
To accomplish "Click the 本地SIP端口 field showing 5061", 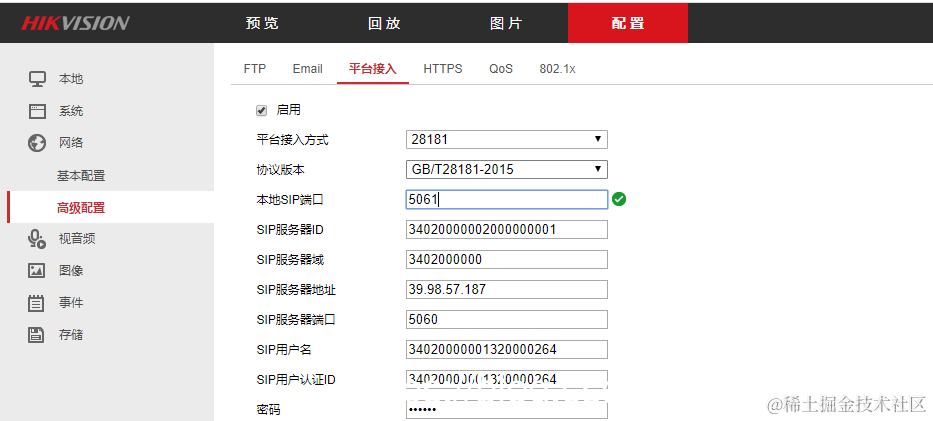I will point(506,200).
